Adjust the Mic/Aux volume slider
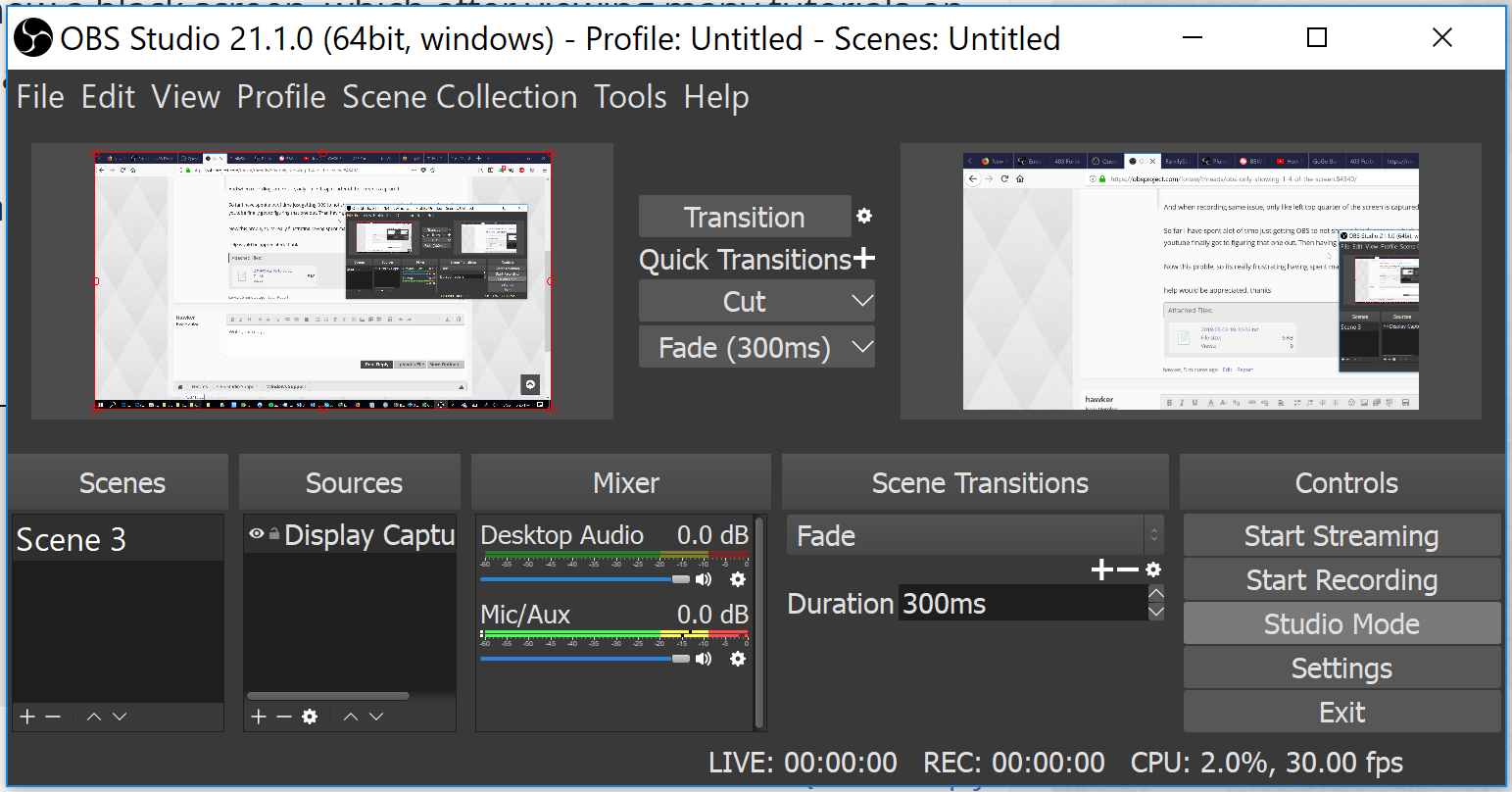 (x=585, y=659)
